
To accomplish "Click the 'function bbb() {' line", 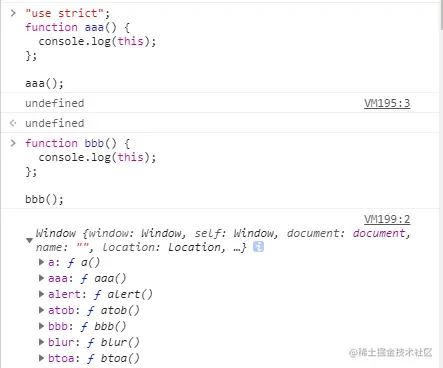I will click(77, 143).
